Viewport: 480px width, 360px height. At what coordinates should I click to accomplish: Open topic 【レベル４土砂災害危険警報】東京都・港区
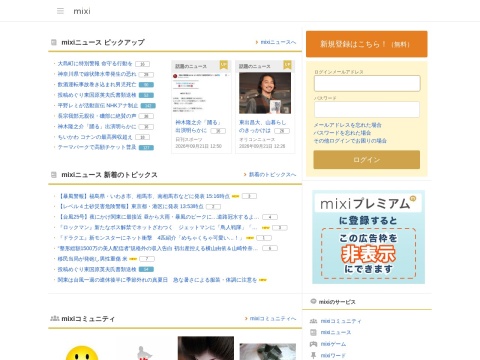(130, 207)
